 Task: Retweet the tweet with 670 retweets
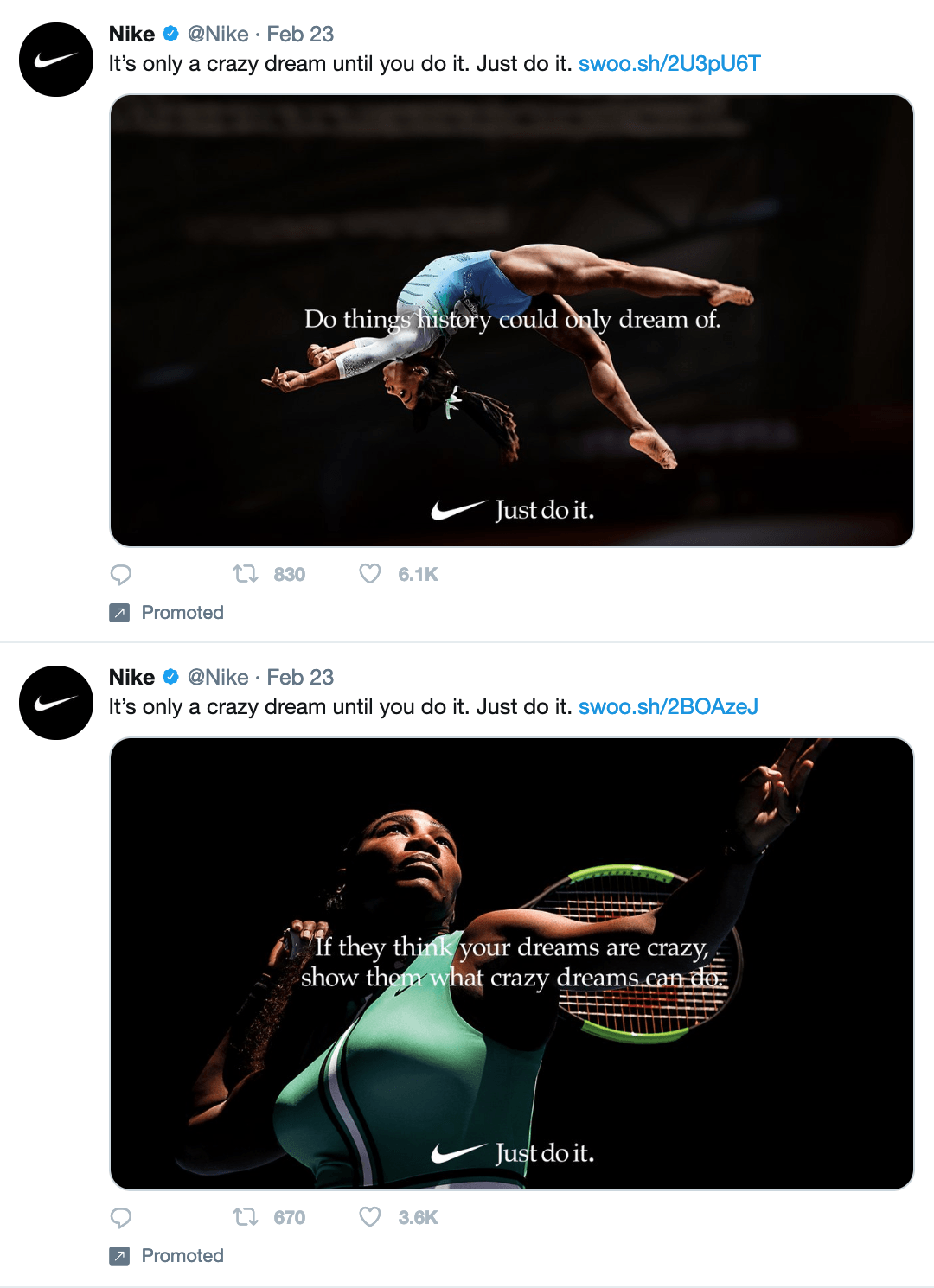pyautogui.click(x=246, y=1217)
